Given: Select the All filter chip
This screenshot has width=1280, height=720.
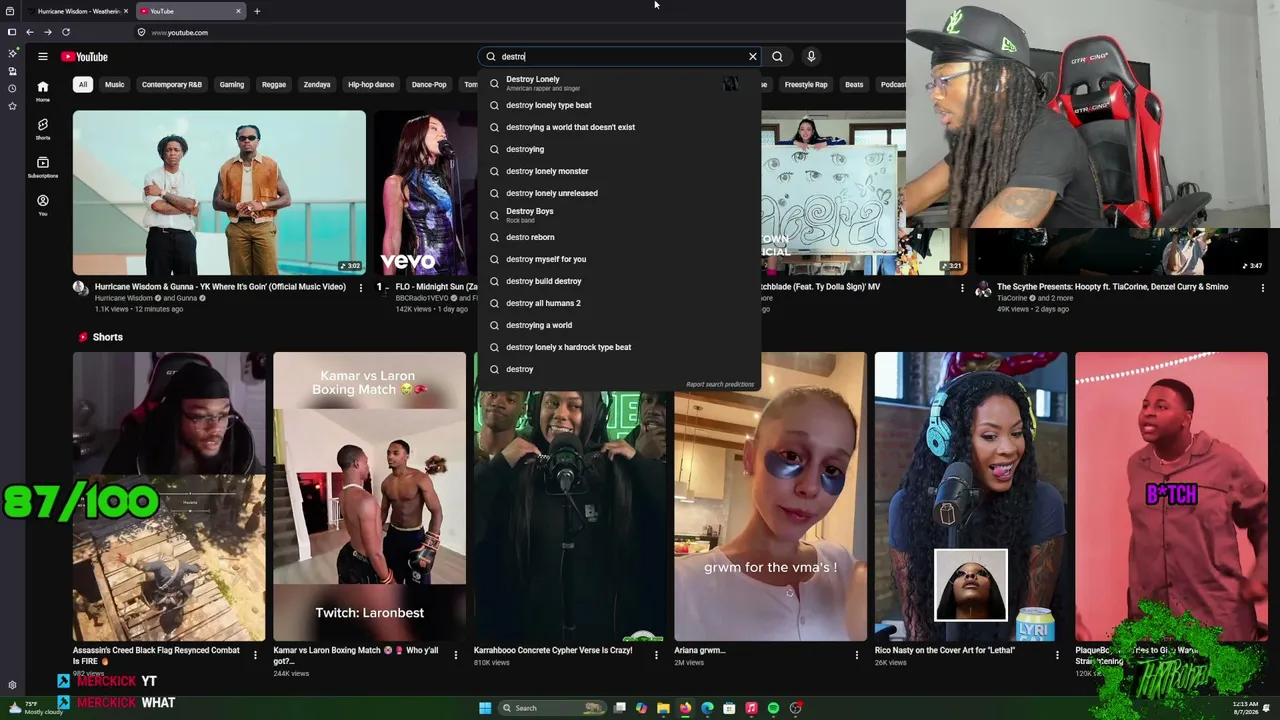Looking at the screenshot, I should (83, 85).
